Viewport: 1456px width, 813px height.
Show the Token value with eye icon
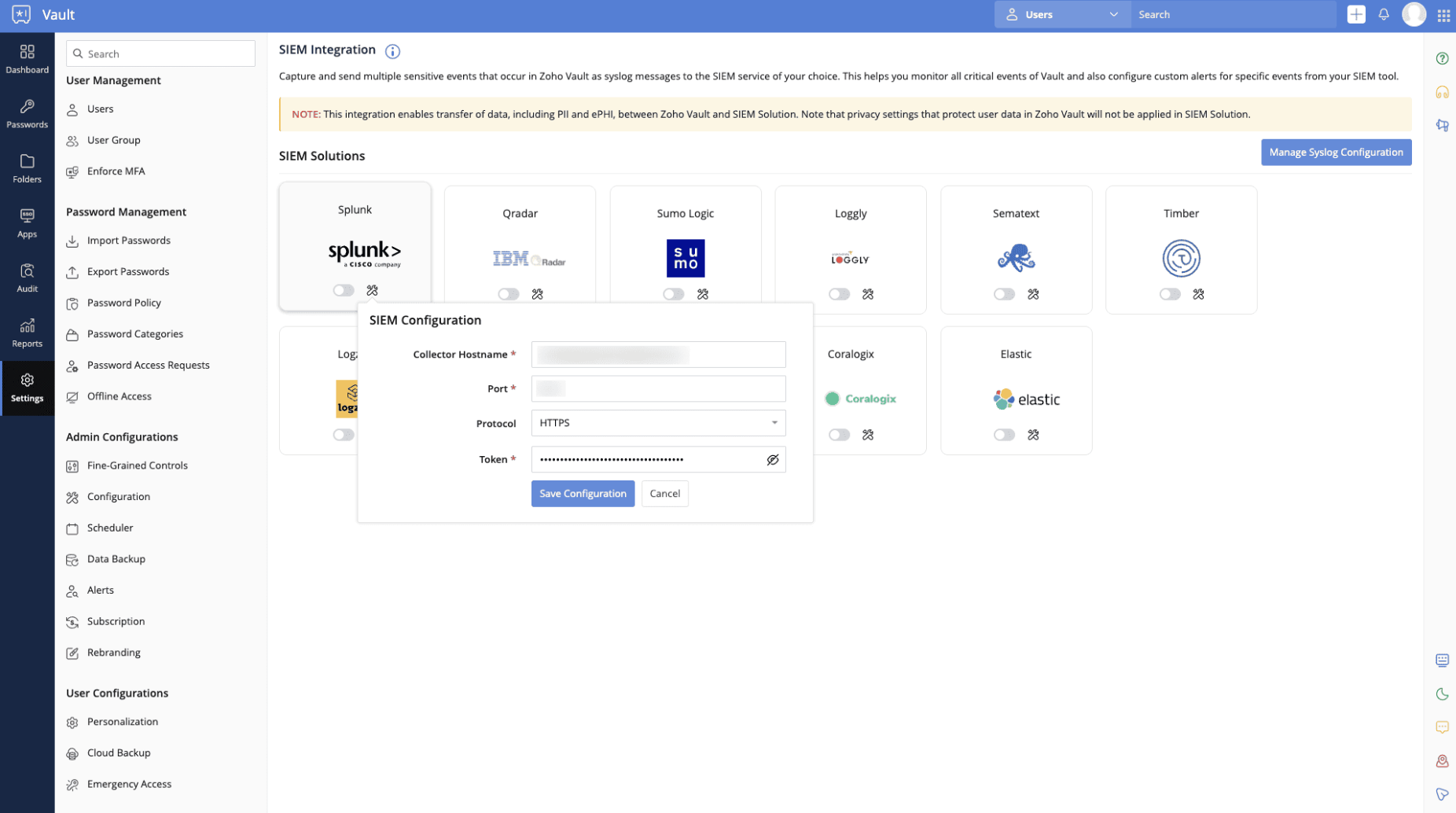tap(773, 460)
